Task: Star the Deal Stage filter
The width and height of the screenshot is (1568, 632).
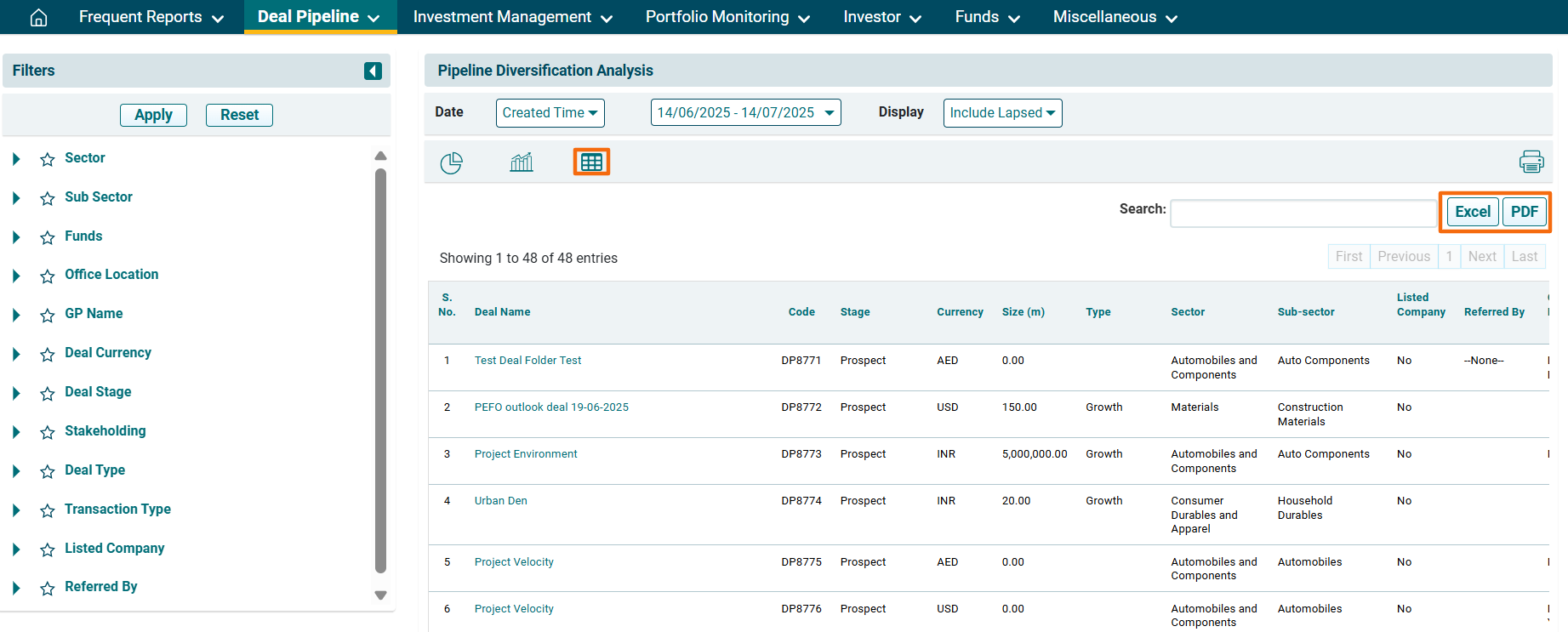Action: click(48, 393)
